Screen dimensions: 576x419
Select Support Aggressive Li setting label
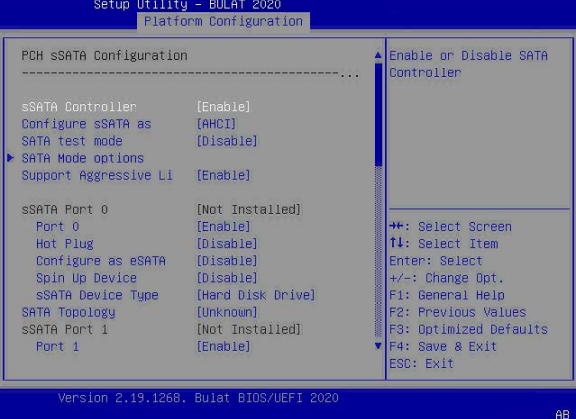(x=97, y=176)
